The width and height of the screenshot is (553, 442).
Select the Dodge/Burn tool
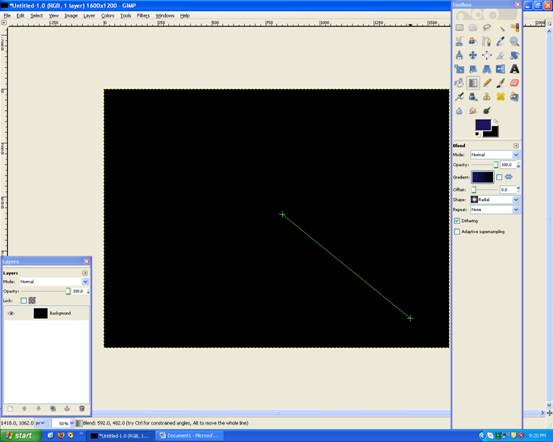pyautogui.click(x=487, y=111)
